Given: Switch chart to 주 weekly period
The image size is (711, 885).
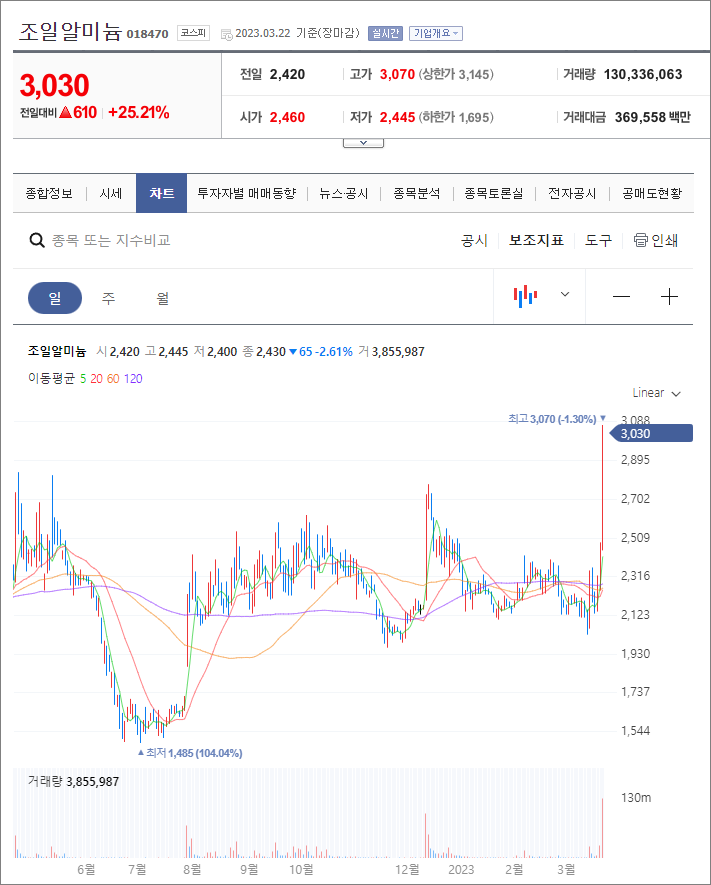Looking at the screenshot, I should point(108,298).
